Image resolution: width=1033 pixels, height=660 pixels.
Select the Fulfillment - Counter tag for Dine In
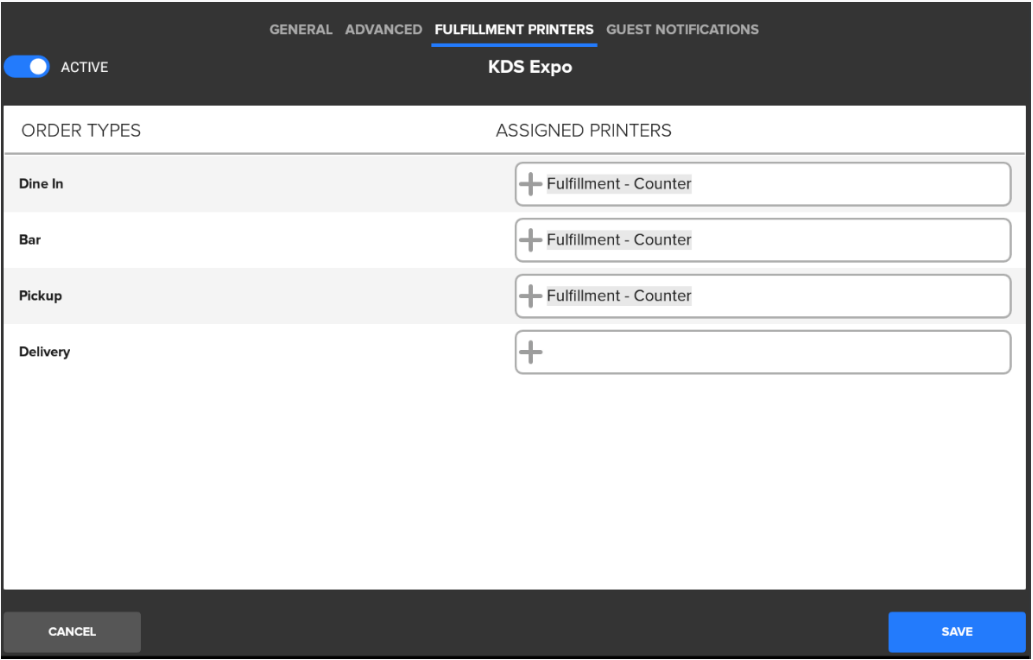tap(619, 184)
